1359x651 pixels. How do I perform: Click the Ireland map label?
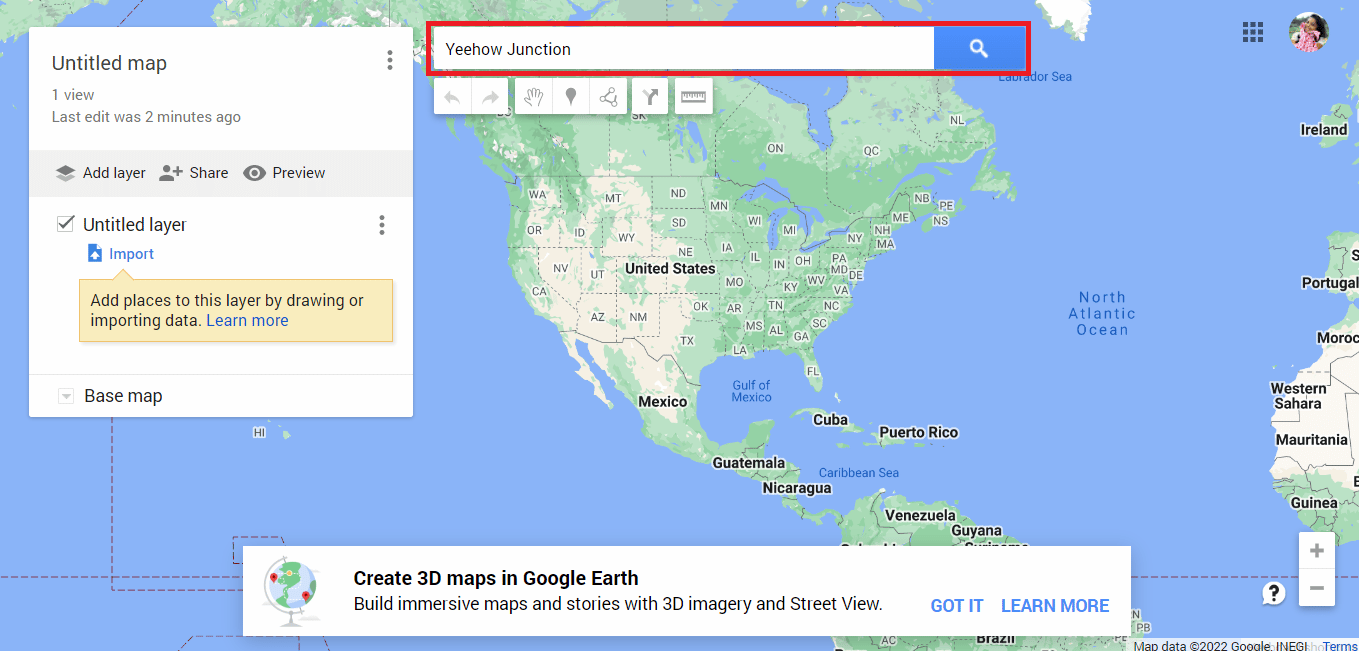(1324, 130)
